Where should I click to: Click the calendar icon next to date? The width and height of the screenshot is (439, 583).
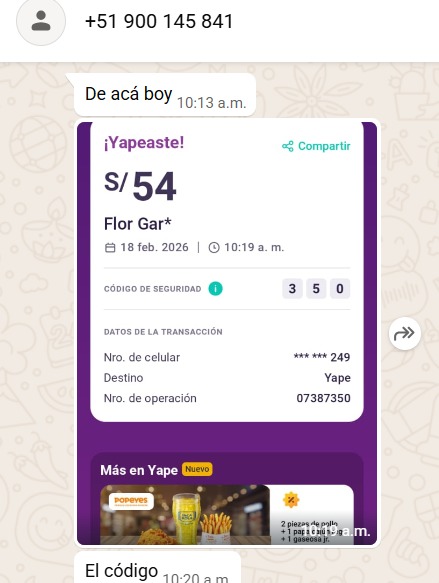pos(110,248)
